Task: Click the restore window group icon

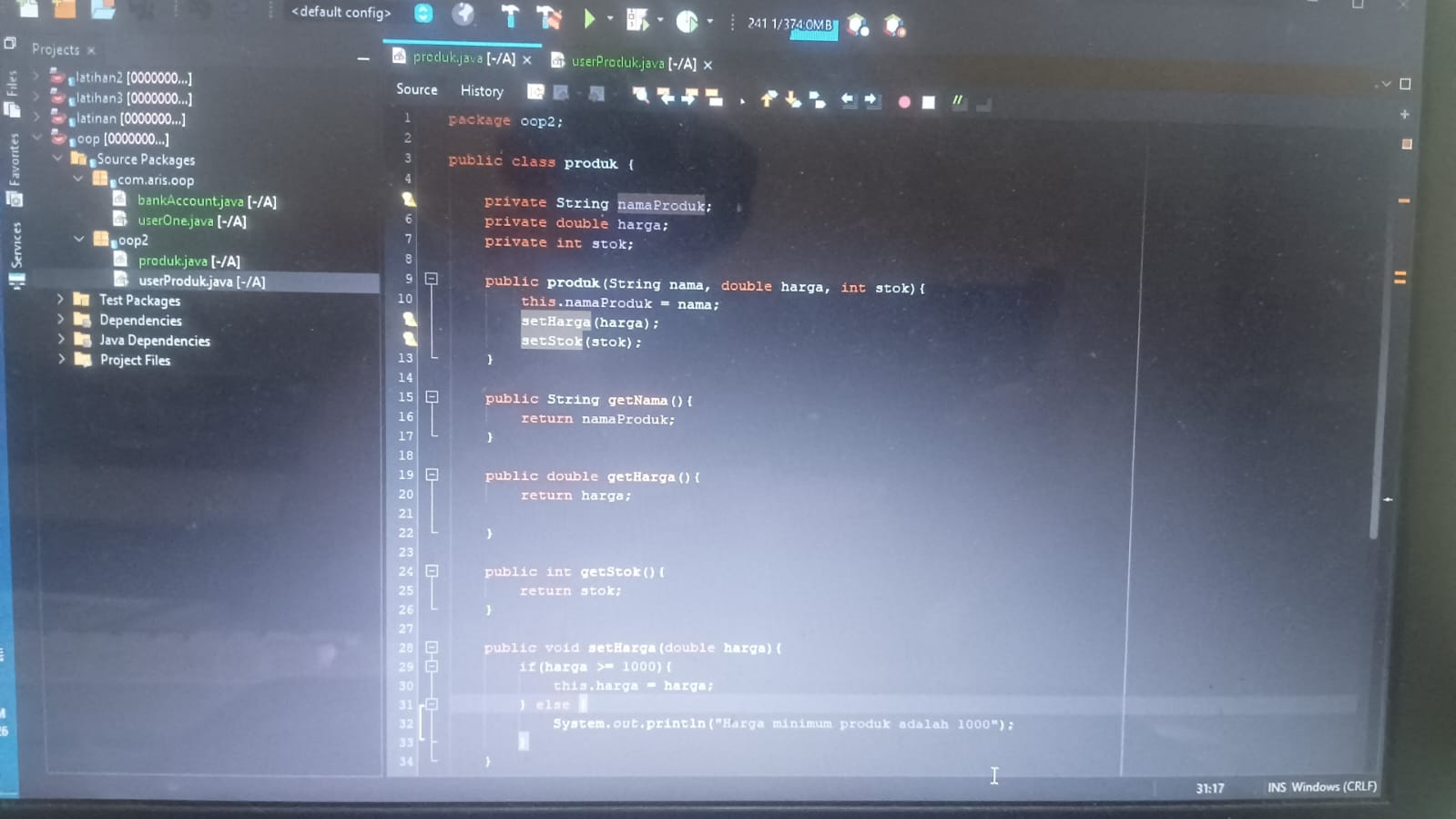Action: click(10, 43)
